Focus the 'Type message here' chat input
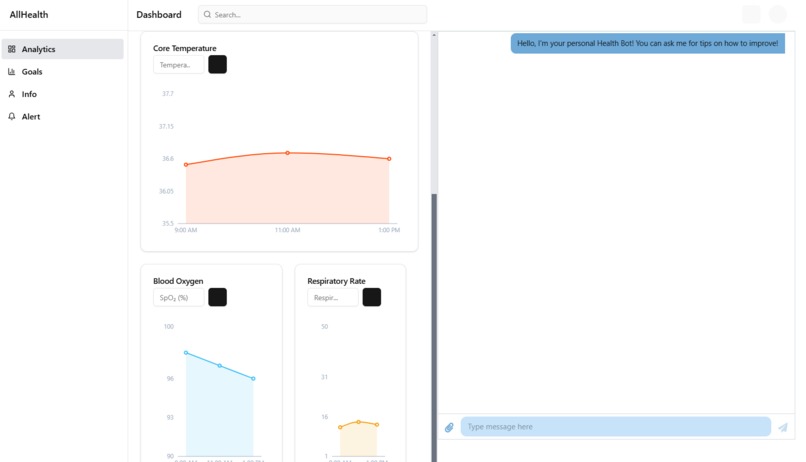Viewport: 806px width, 462px height. (615, 427)
